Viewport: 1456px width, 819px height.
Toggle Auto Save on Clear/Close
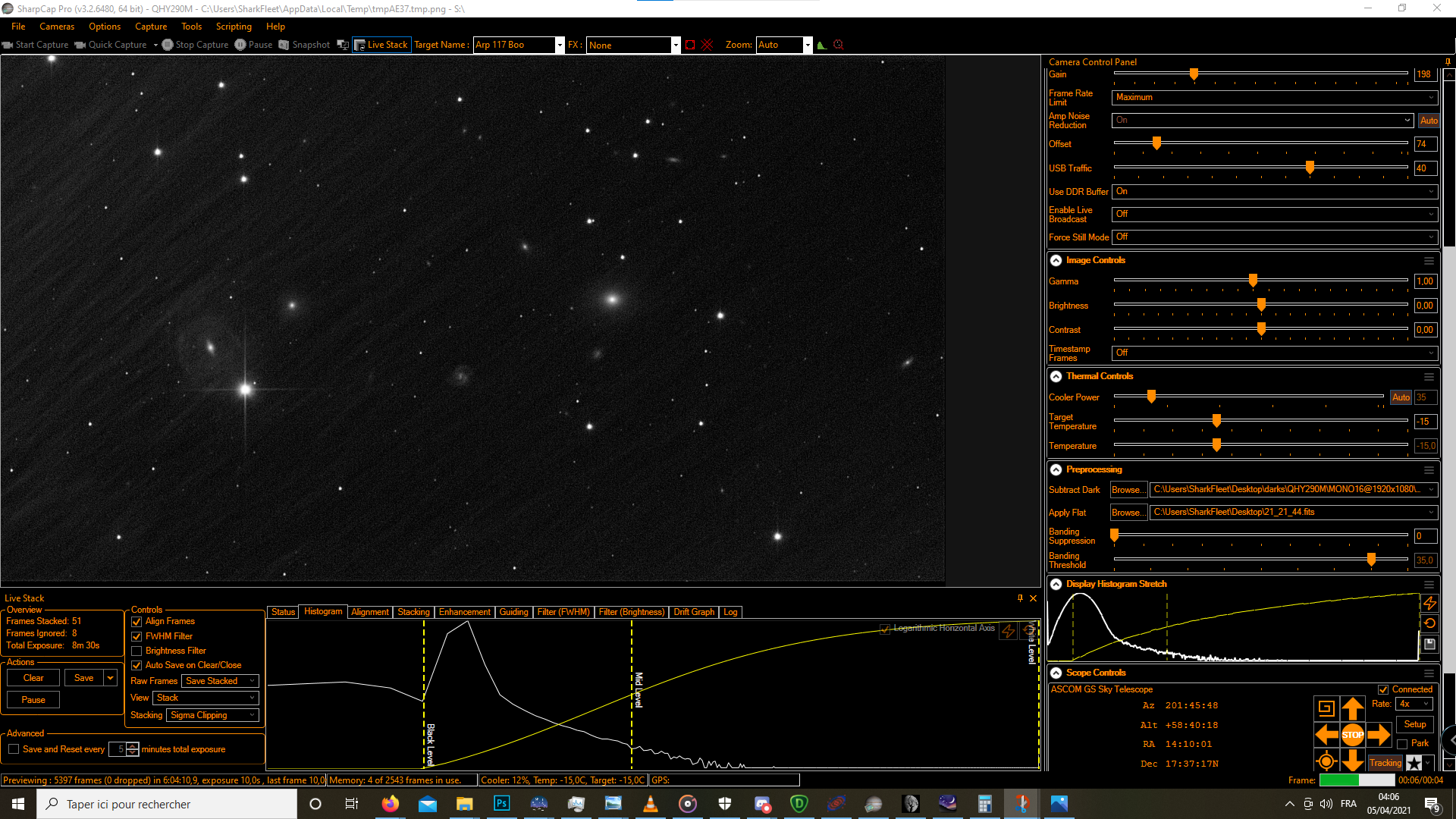pos(136,665)
